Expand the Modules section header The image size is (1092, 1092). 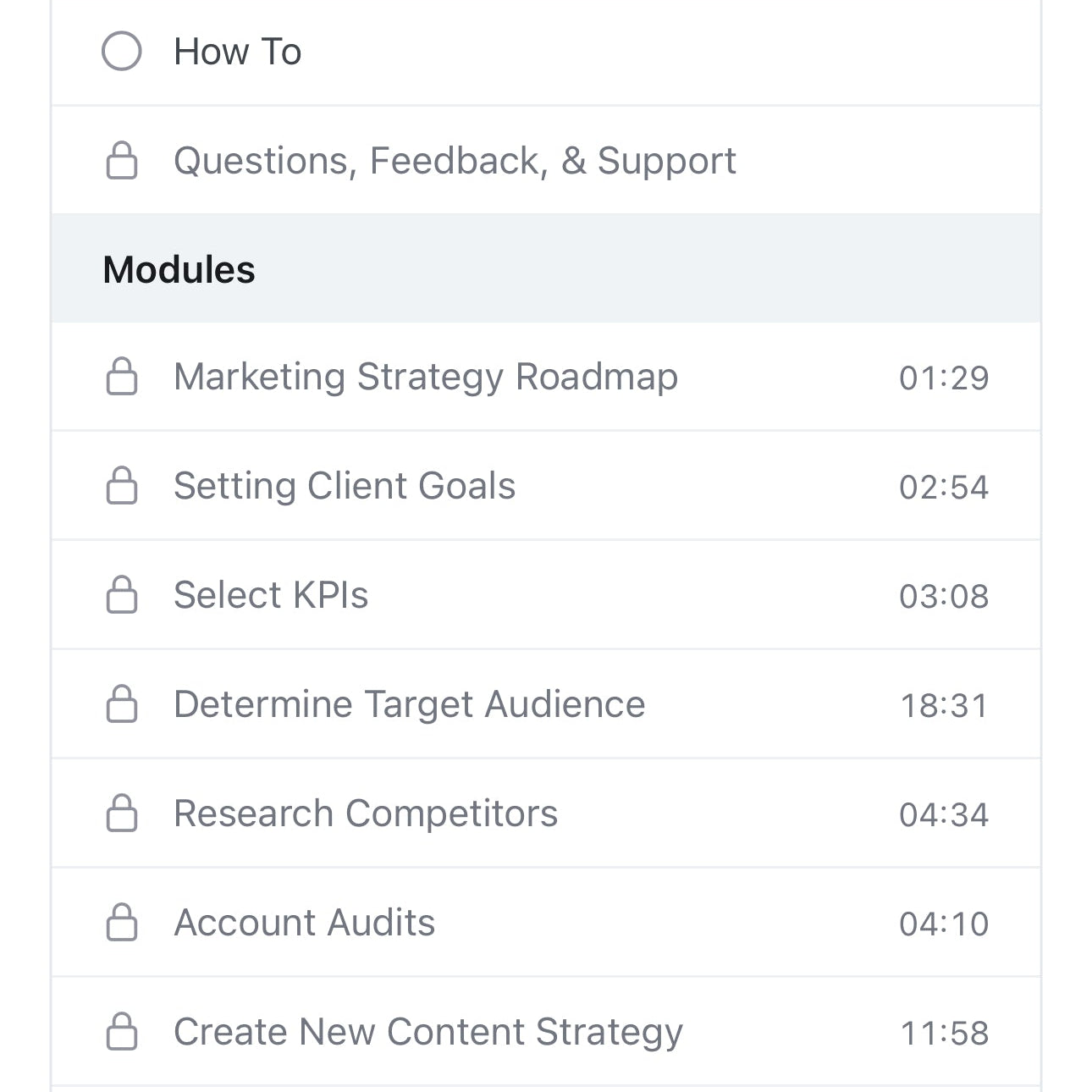click(x=178, y=268)
